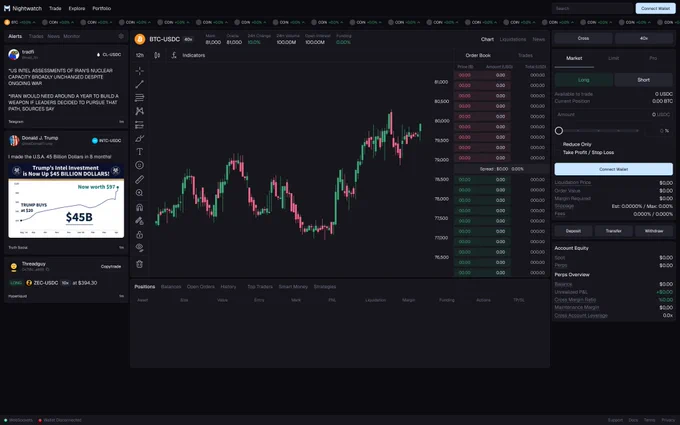Open the emoji icons tool
680x425 pixels.
coord(139,165)
